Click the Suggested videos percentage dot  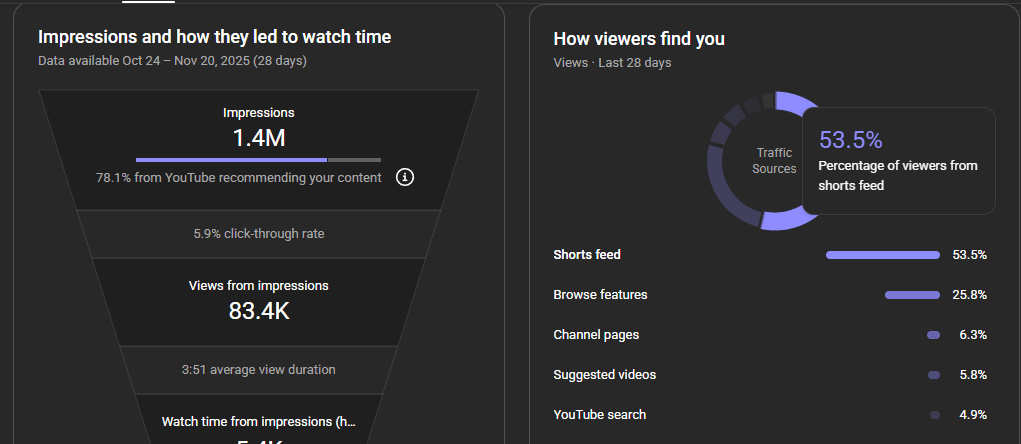pyautogui.click(x=934, y=375)
